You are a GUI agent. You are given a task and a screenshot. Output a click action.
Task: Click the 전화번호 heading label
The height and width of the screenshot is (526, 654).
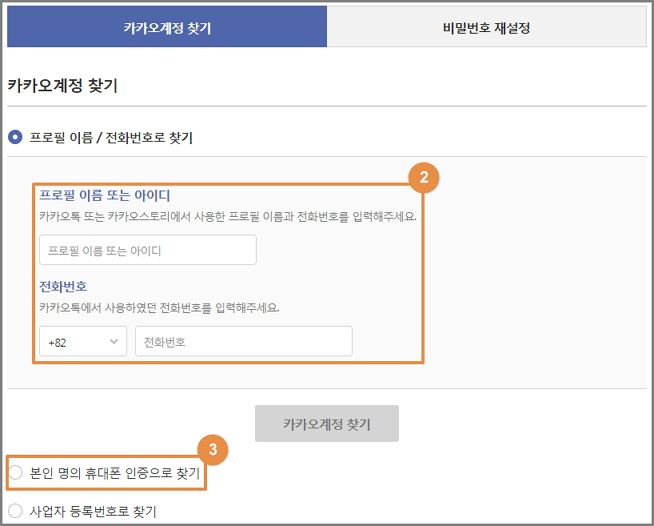pos(63,287)
